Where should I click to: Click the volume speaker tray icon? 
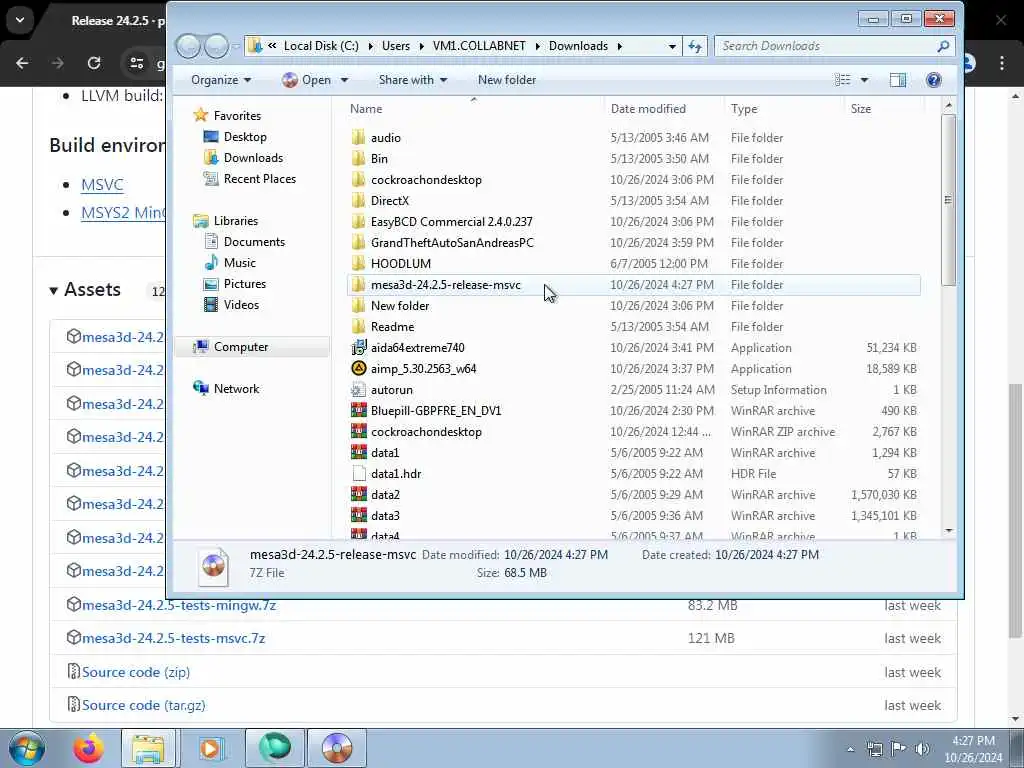[921, 749]
